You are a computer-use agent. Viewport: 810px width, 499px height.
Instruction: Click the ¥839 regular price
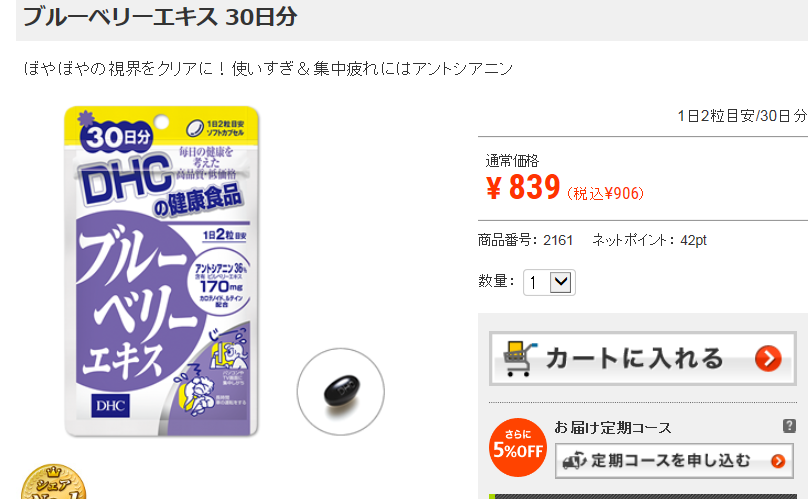click(x=523, y=187)
